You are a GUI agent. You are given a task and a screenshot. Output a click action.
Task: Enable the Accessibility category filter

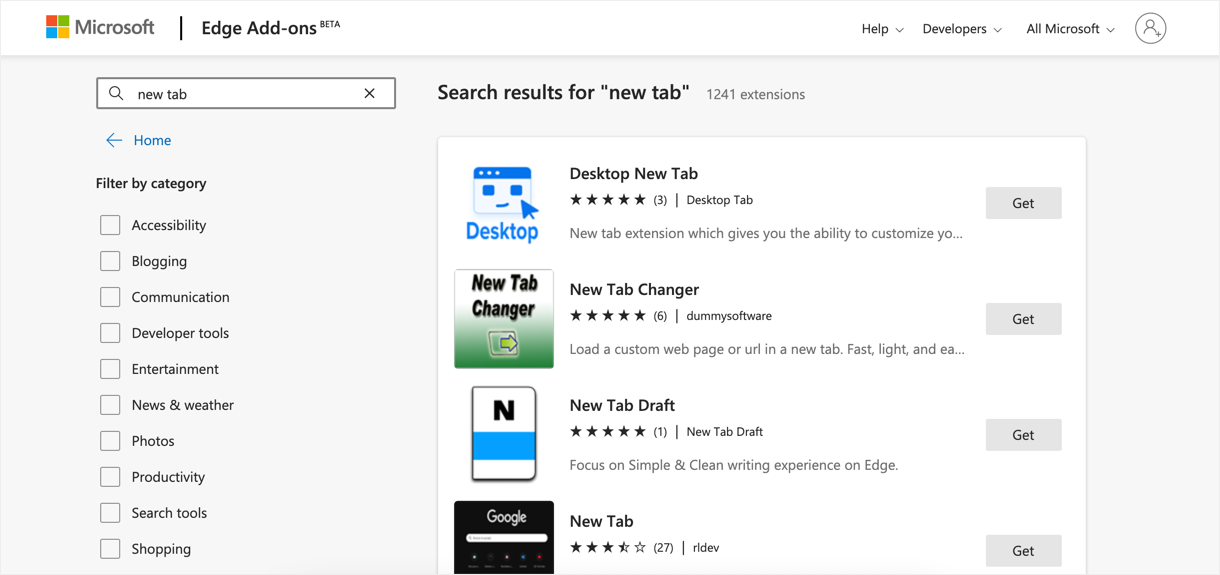coord(110,225)
